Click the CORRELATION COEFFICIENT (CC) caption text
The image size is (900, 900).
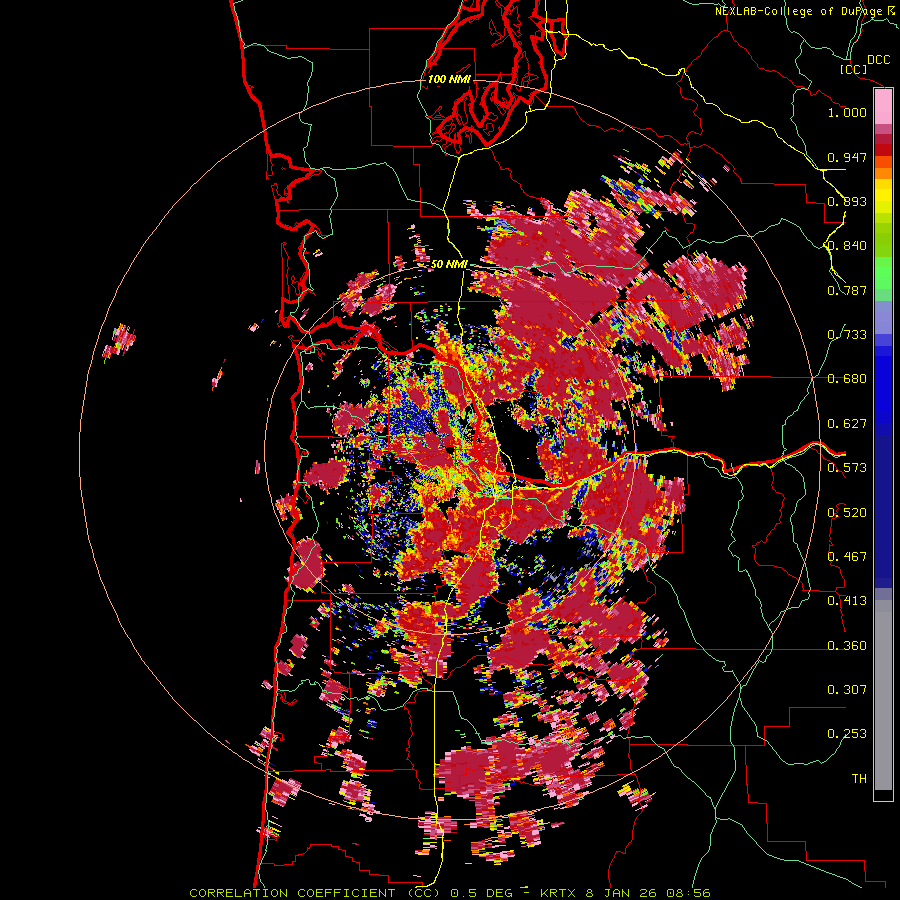pos(315,893)
